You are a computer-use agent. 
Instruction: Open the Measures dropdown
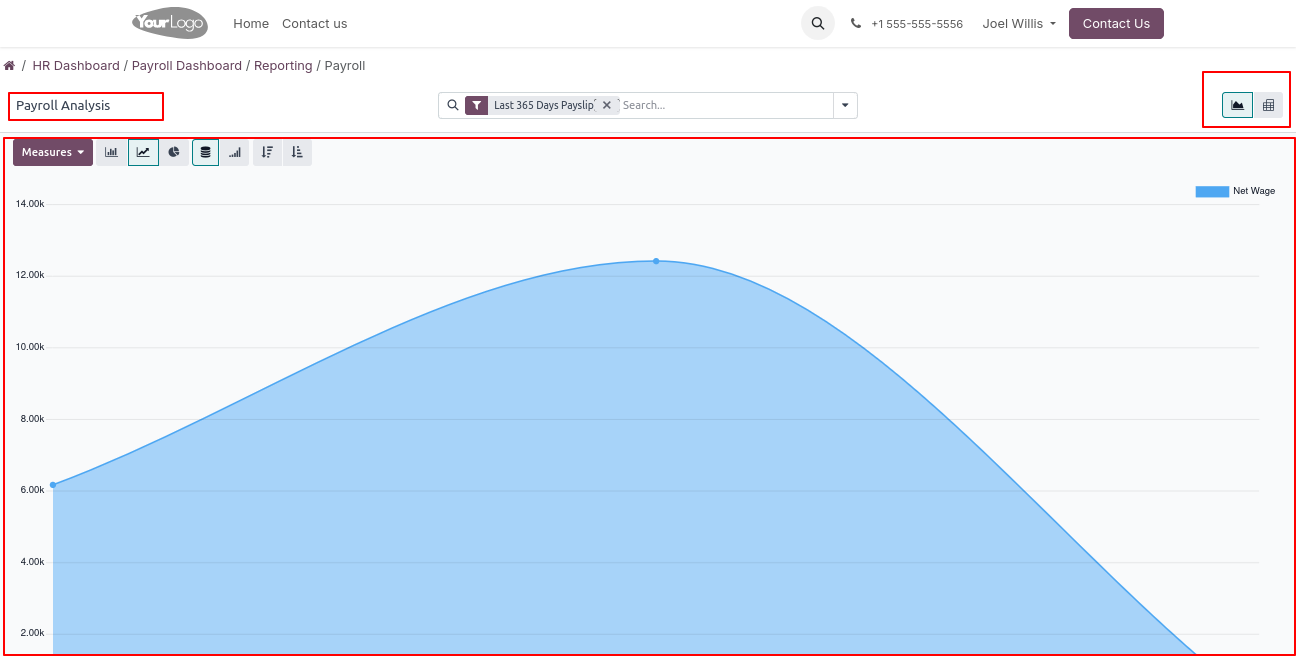(x=53, y=152)
